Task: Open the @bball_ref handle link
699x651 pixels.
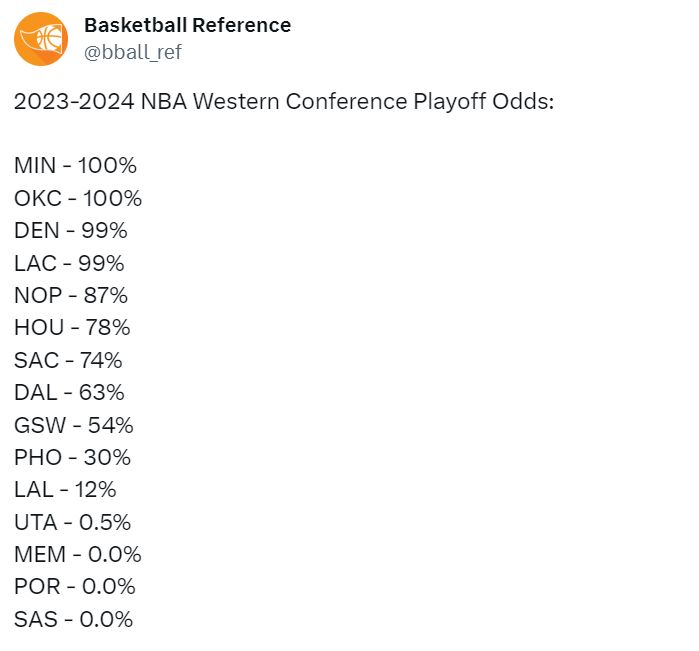Action: (133, 52)
